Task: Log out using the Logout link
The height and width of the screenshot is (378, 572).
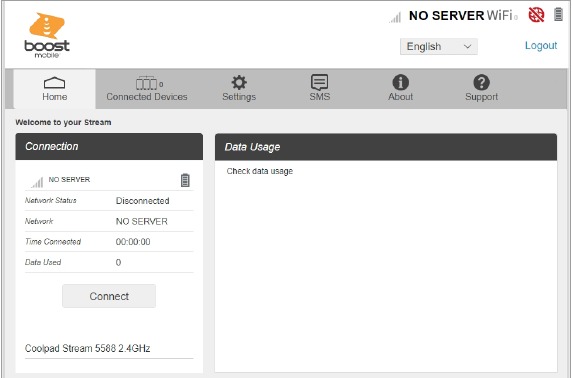Action: coord(541,46)
